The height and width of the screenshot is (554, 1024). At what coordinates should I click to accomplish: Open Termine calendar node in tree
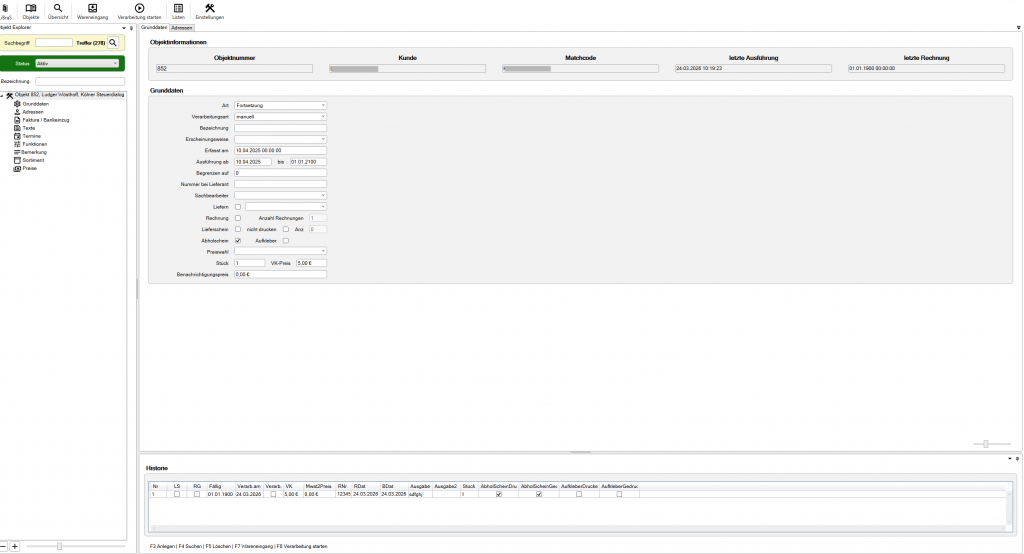coord(27,136)
